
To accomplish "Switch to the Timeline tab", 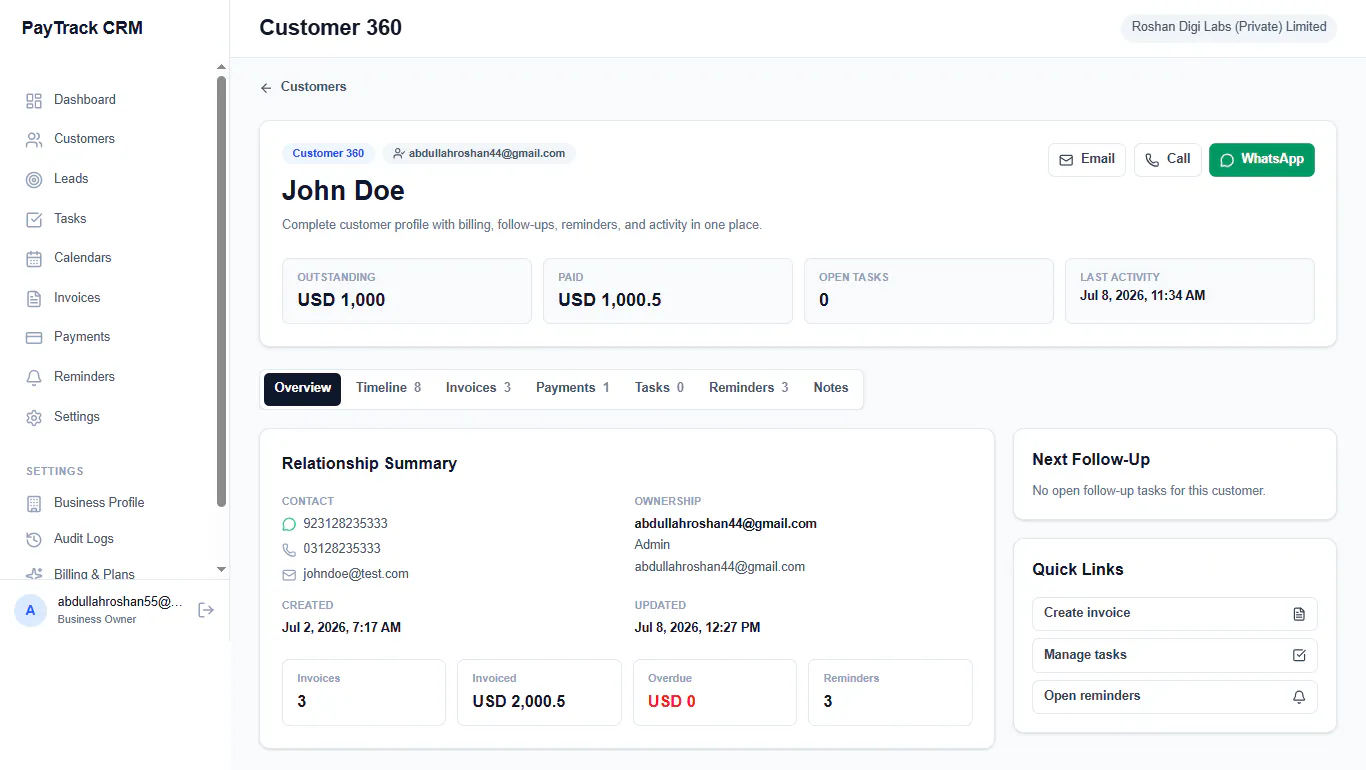I will tap(388, 388).
